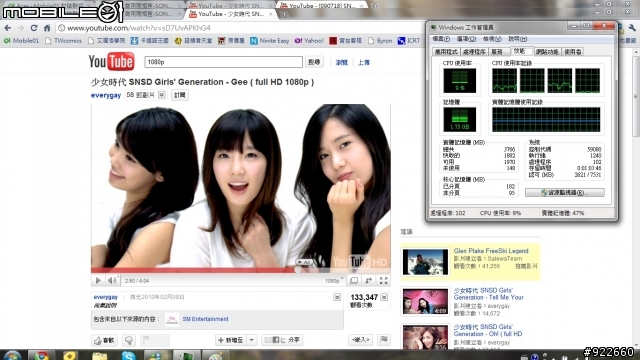Play the video with the play button
The height and width of the screenshot is (360, 640).
(x=98, y=280)
